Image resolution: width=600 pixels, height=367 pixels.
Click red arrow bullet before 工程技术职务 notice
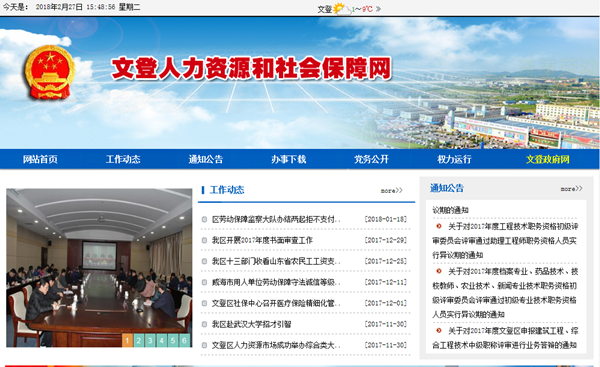[439, 226]
